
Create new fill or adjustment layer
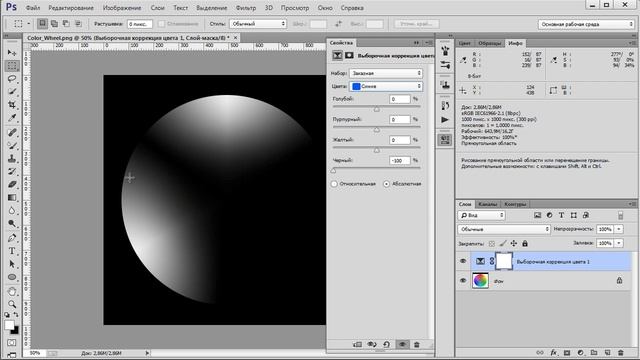580,353
